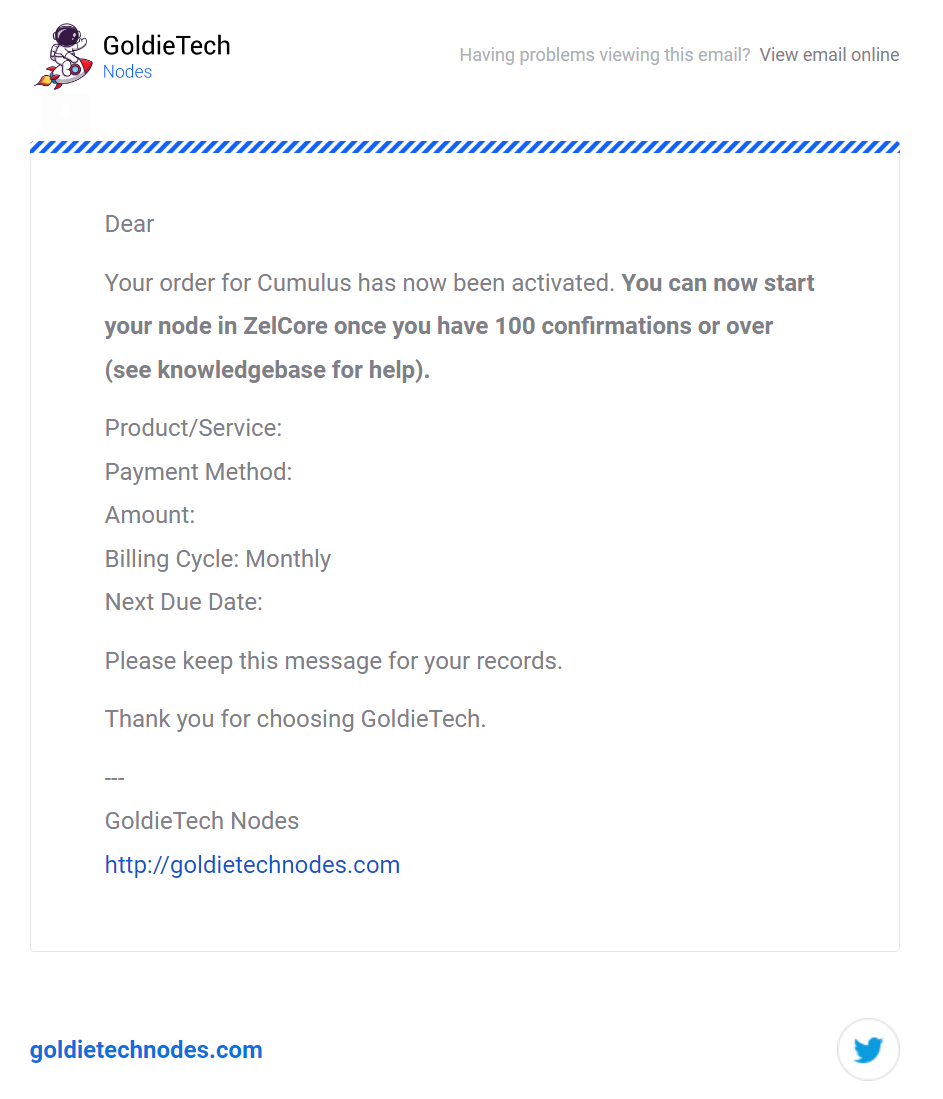Click the Thank you for choosing GoldieTech line
Viewport: 943px width, 1099px height.
pyautogui.click(x=295, y=718)
